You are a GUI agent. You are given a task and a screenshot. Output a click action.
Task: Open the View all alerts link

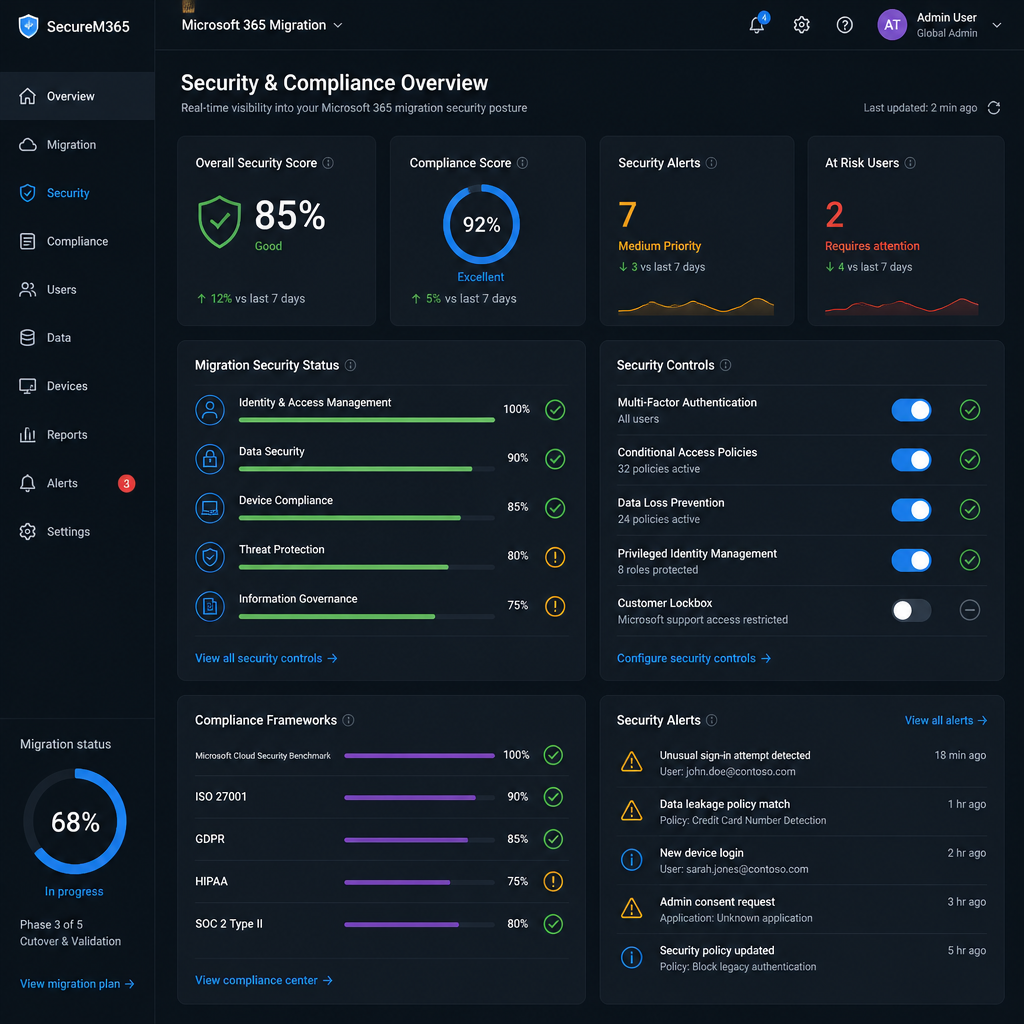coord(946,720)
